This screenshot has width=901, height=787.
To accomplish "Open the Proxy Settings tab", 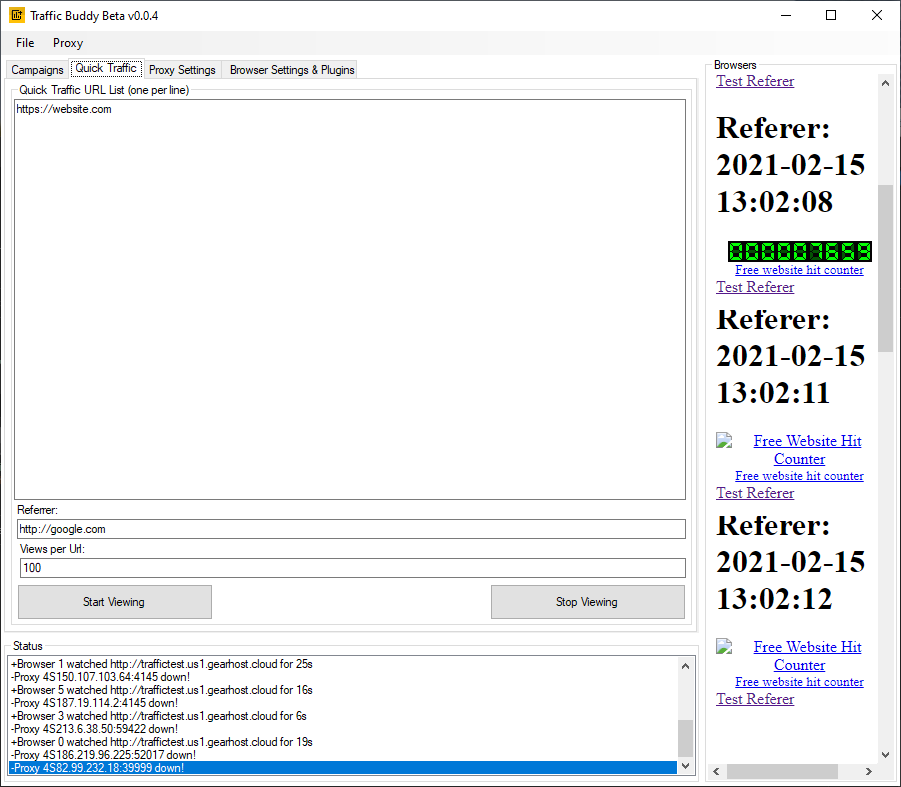I will (182, 69).
